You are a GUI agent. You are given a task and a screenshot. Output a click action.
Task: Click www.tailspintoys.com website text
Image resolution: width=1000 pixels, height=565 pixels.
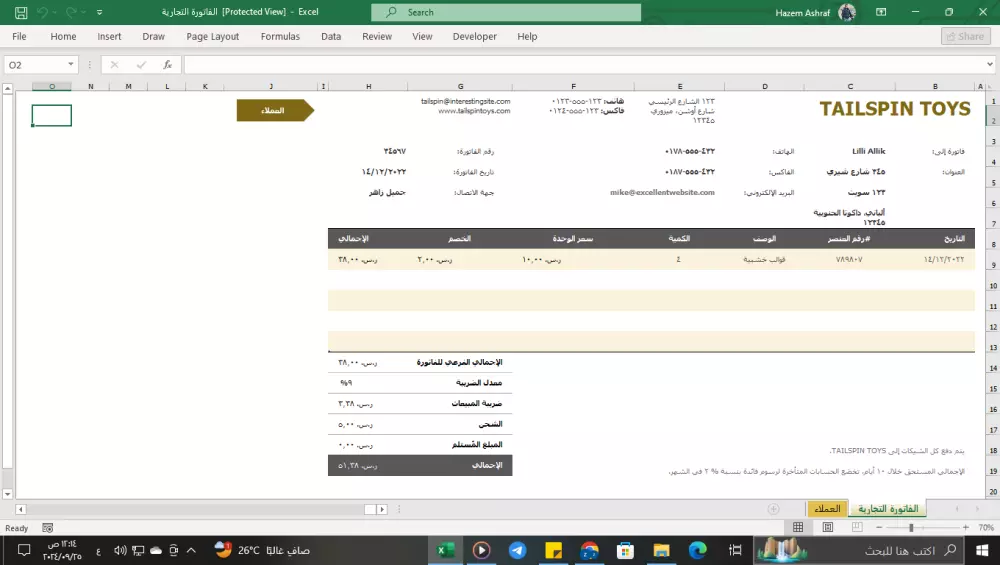[x=474, y=111]
